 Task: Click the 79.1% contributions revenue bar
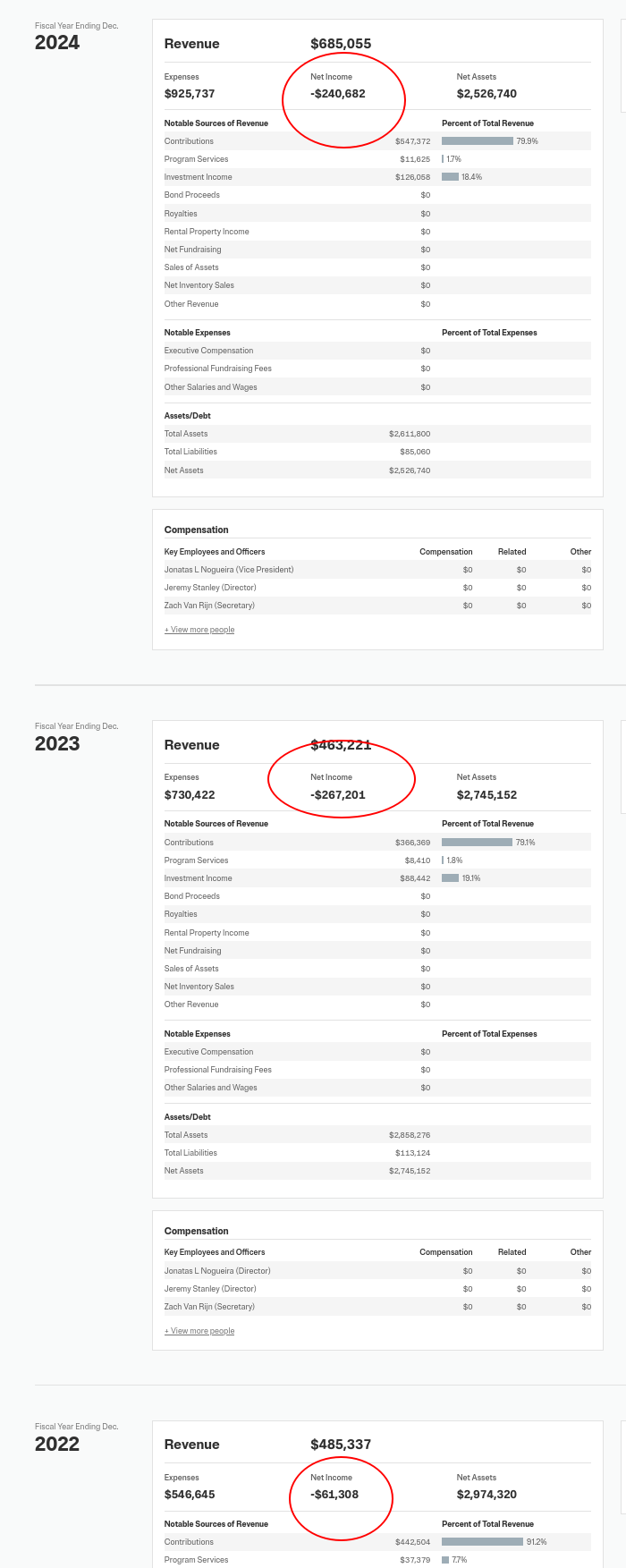click(x=477, y=843)
